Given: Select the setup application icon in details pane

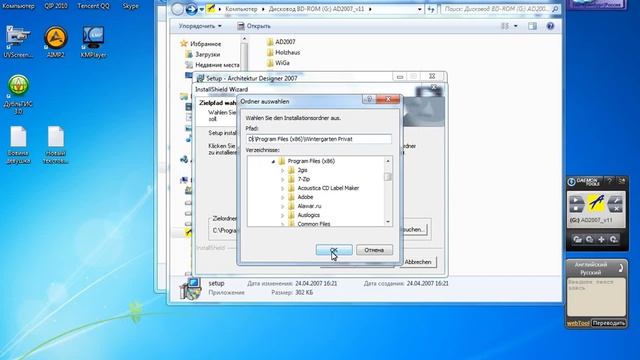Looking at the screenshot, I should pyautogui.click(x=190, y=288).
